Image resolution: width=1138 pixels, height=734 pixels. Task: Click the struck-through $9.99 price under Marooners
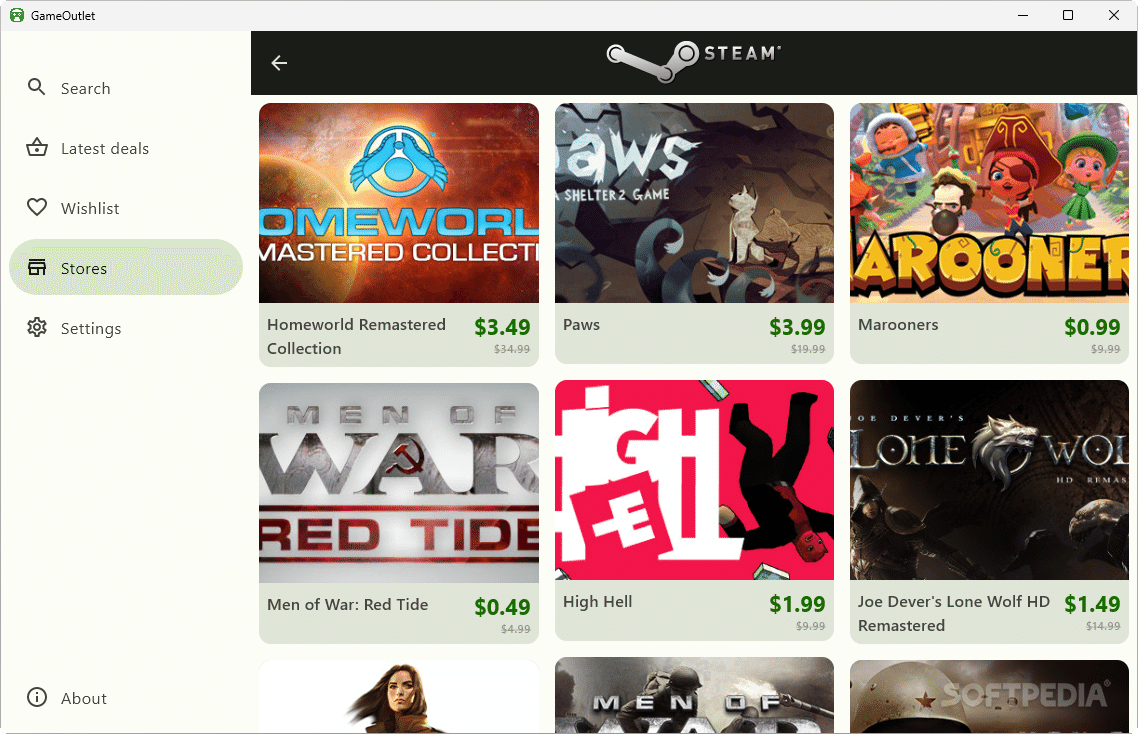point(1105,349)
